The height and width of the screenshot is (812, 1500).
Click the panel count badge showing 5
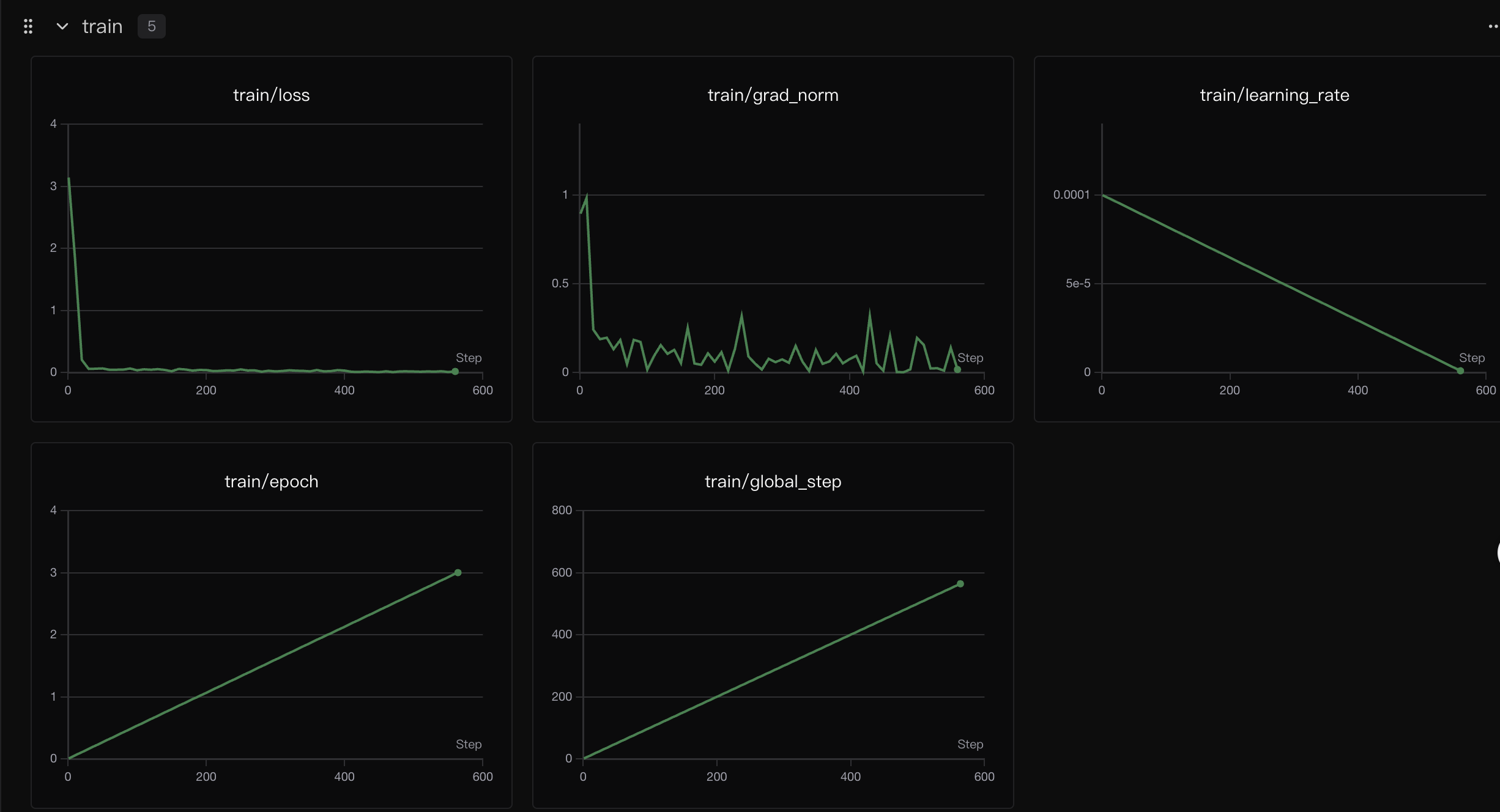click(x=151, y=26)
